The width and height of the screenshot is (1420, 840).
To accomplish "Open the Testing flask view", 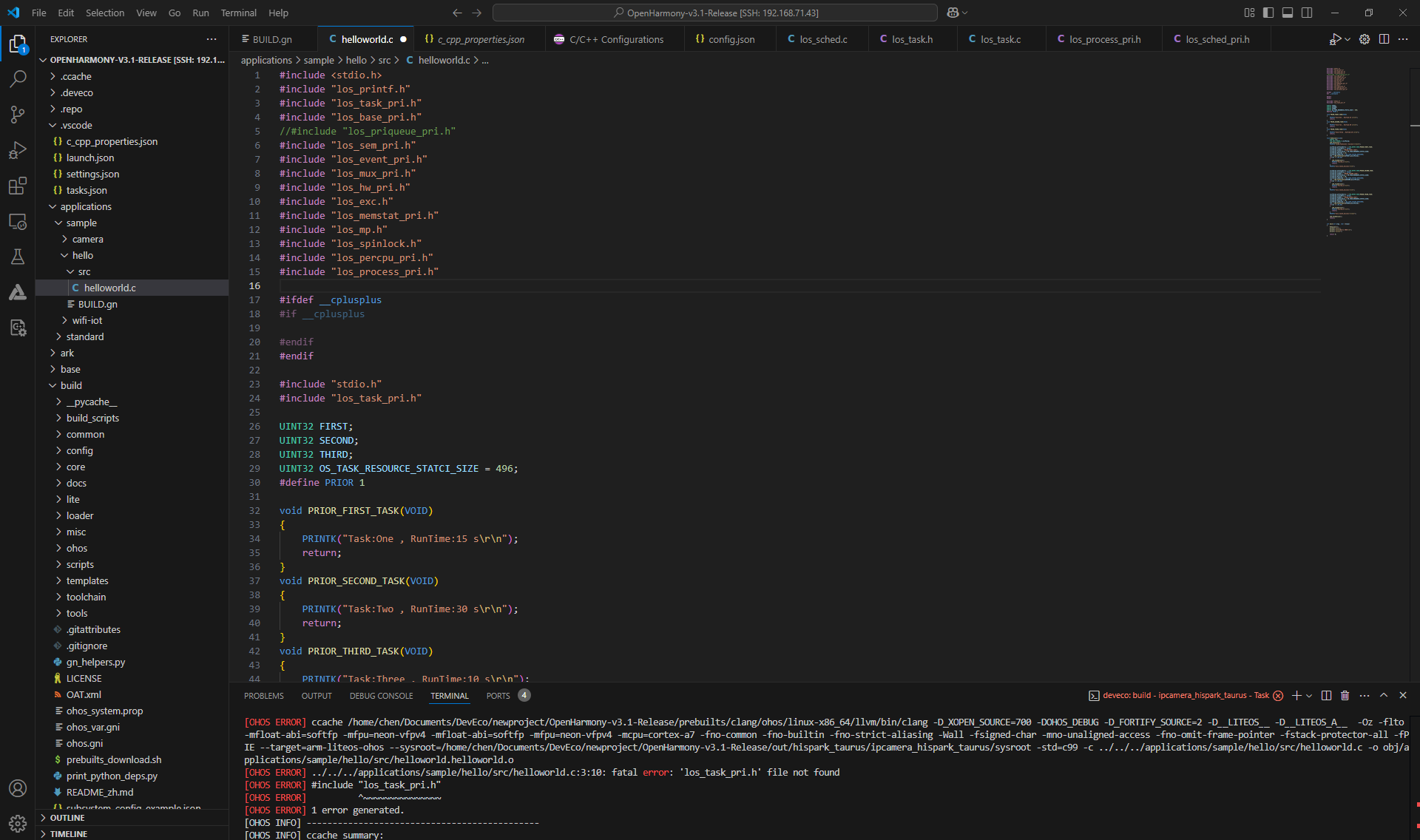I will click(18, 257).
